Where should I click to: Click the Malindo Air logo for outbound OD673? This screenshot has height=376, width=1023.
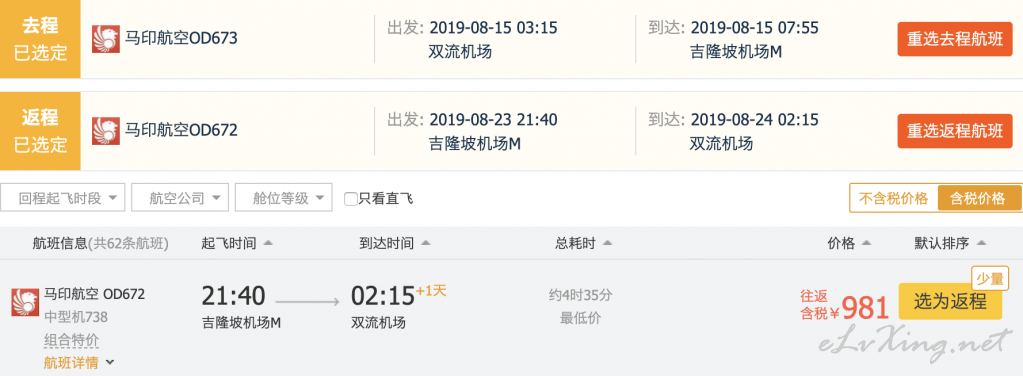click(x=106, y=39)
